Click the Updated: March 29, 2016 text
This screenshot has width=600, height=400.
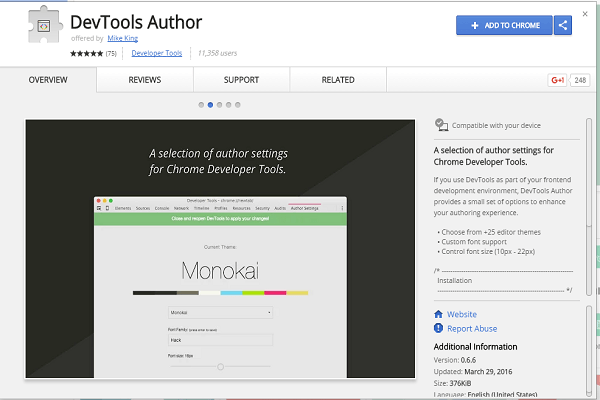(x=473, y=371)
